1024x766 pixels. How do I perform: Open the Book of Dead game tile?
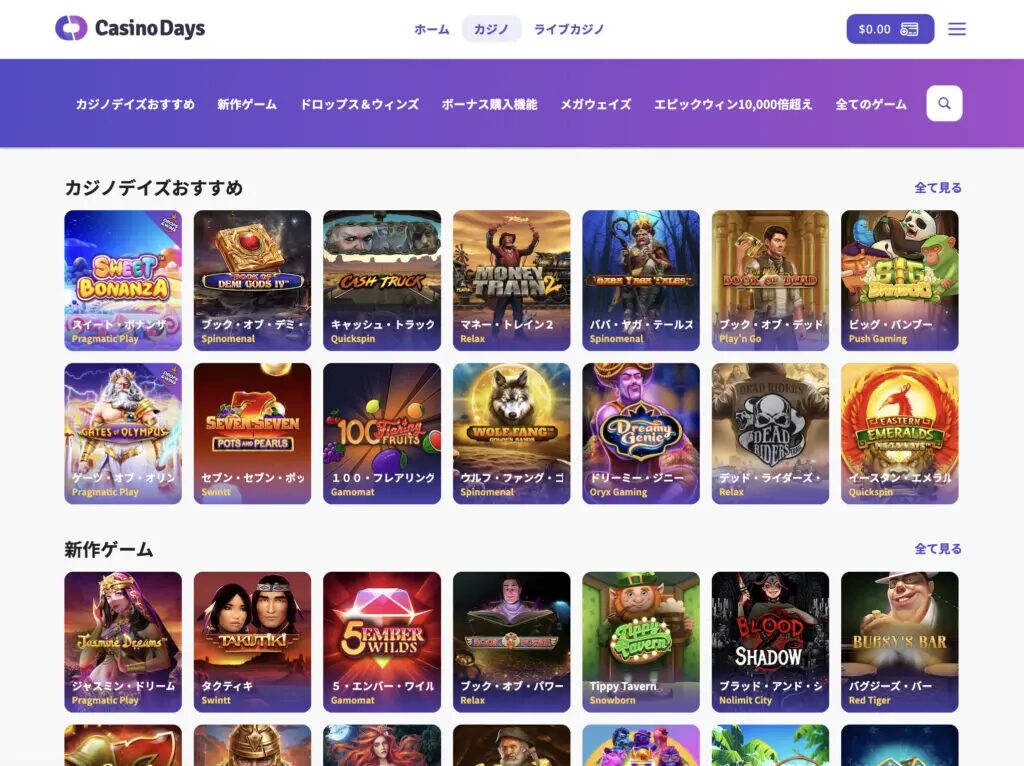tap(770, 280)
